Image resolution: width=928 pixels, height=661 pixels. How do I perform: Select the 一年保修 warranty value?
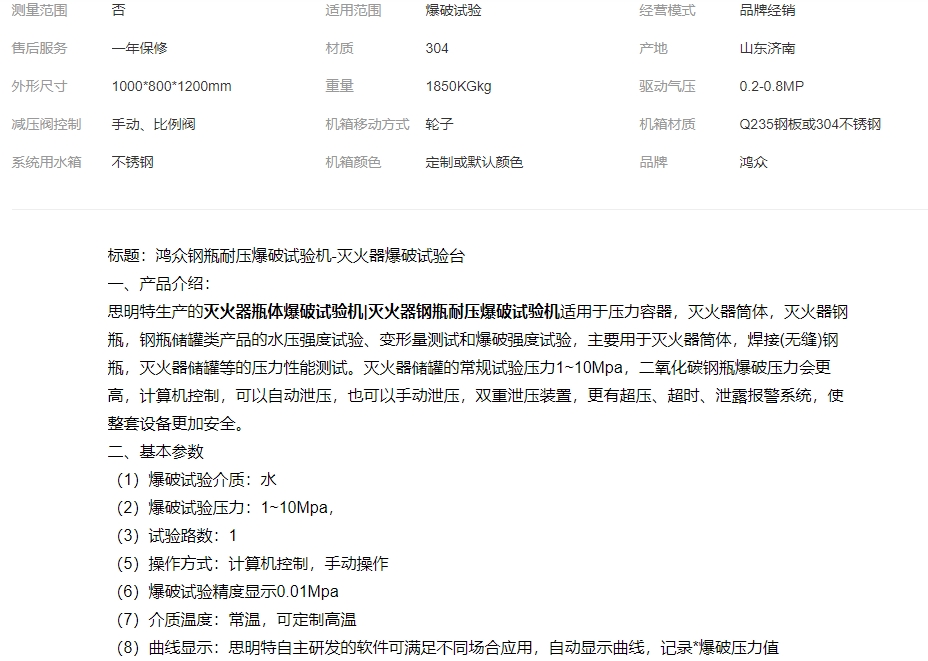(140, 48)
